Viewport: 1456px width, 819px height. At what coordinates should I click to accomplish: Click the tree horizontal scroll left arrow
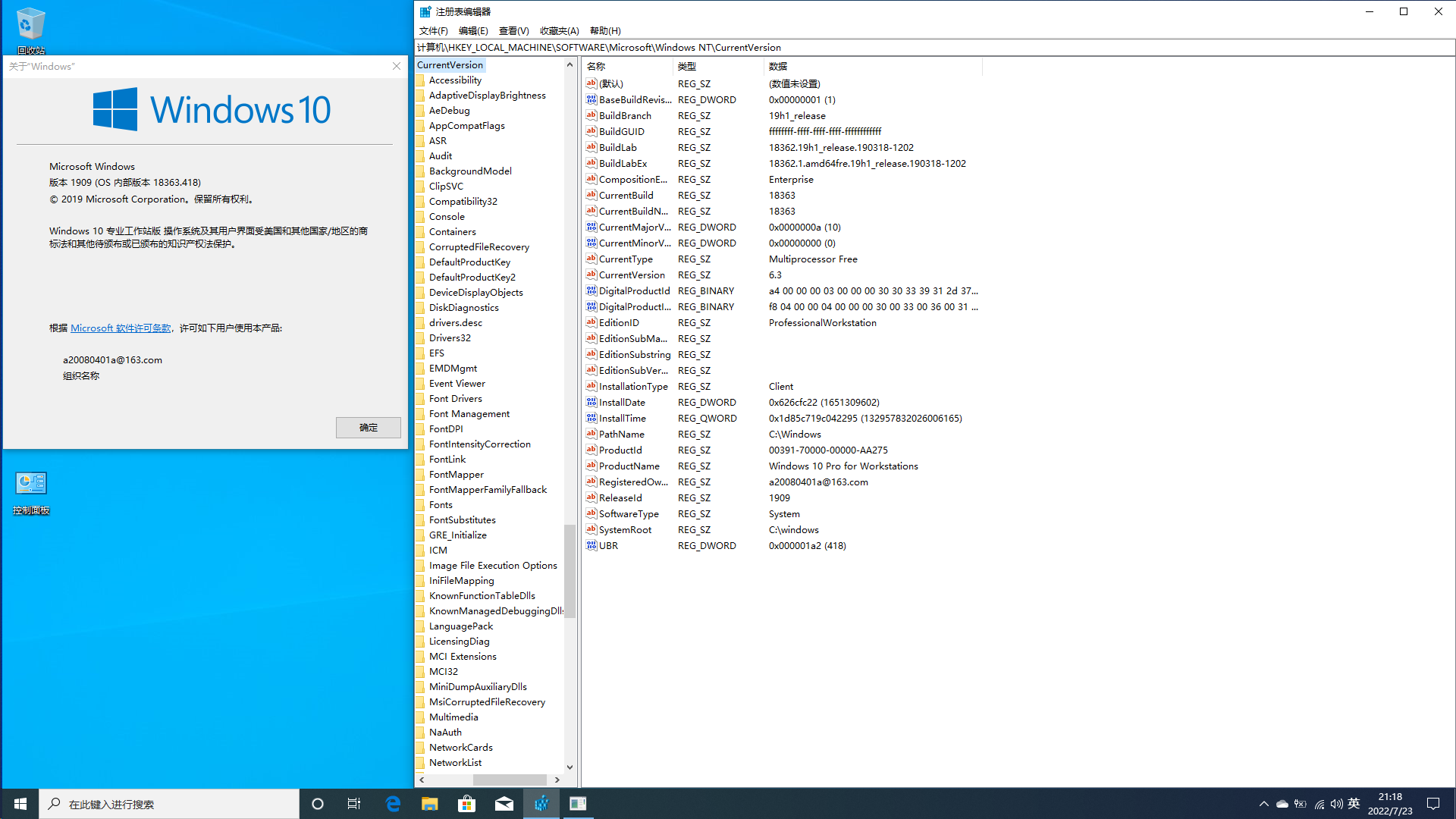pyautogui.click(x=422, y=780)
